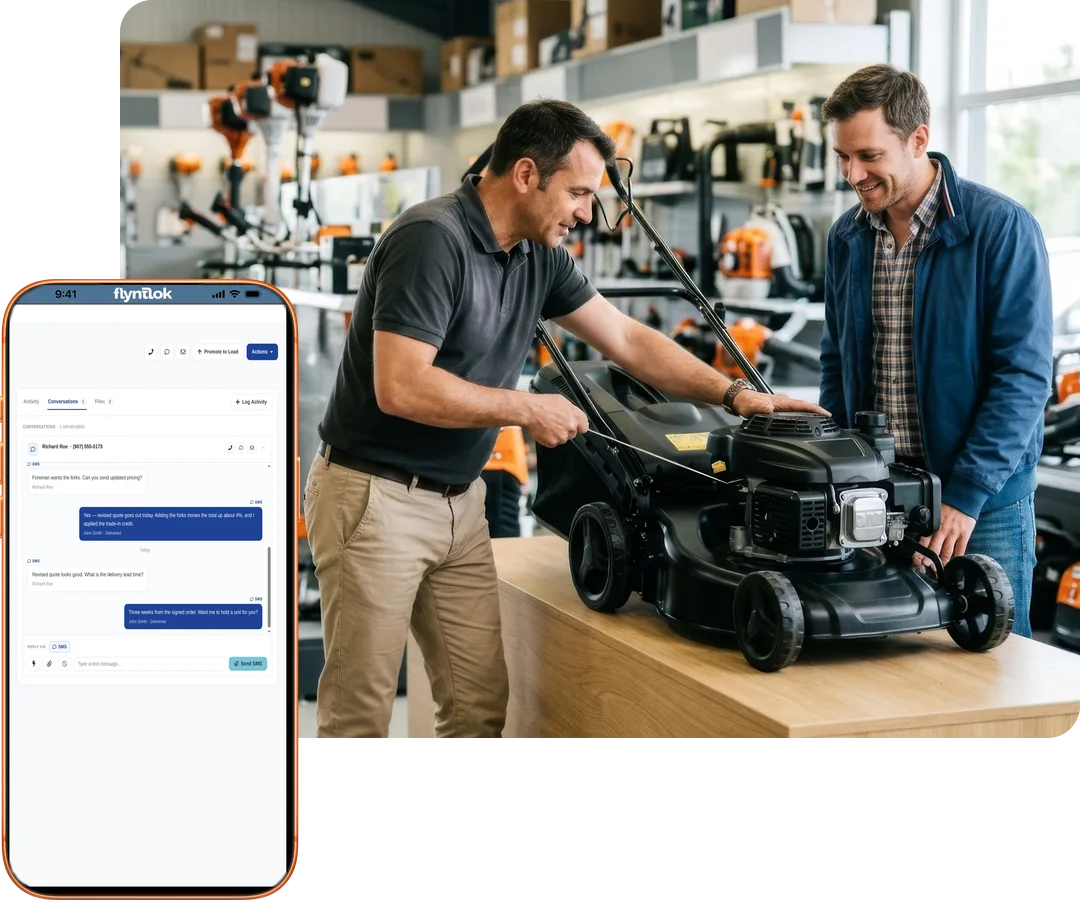Click the lightning bolt quick-reply icon
Viewport: 1080px width, 900px height.
tap(34, 664)
